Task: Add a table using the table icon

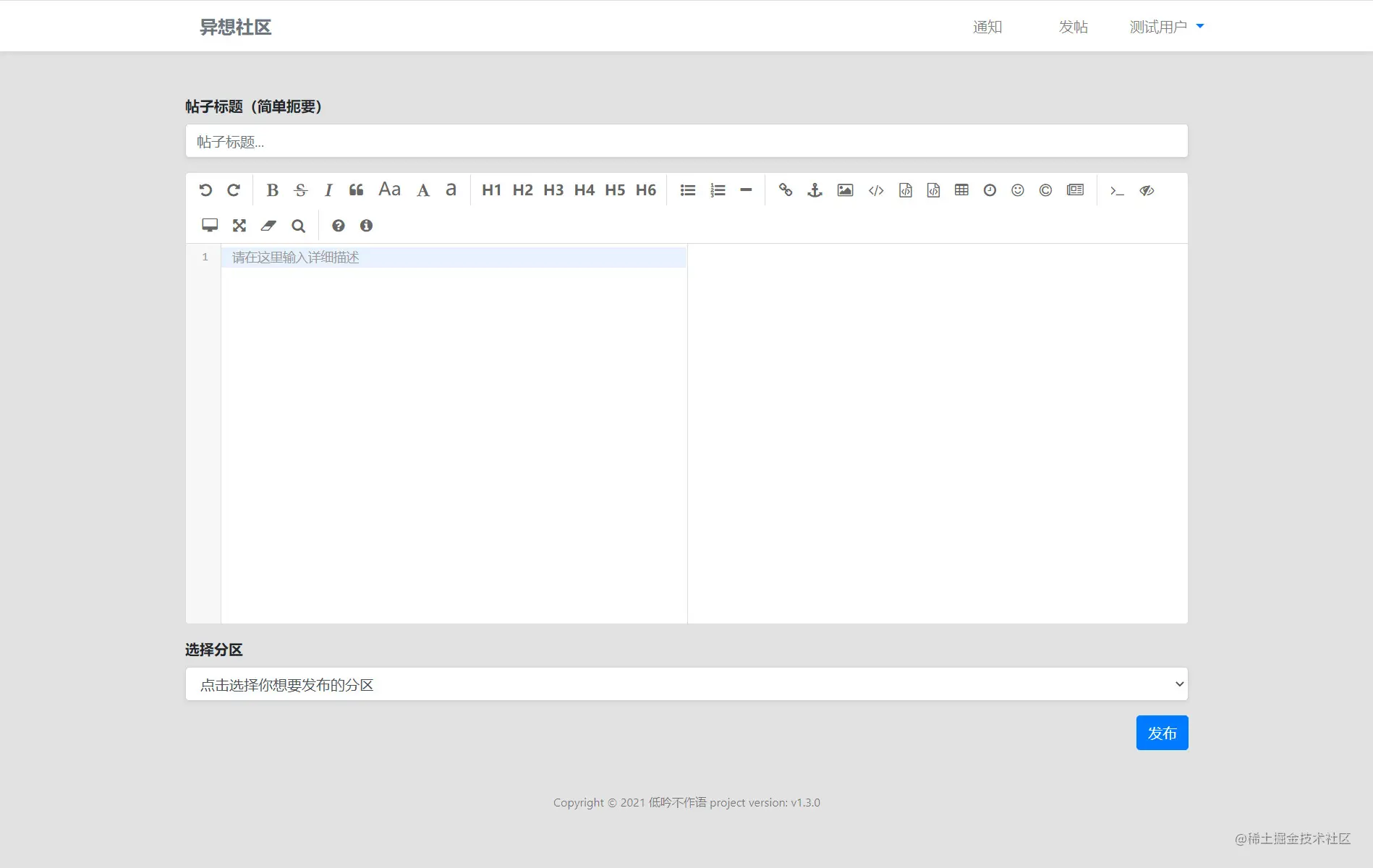Action: pyautogui.click(x=961, y=190)
